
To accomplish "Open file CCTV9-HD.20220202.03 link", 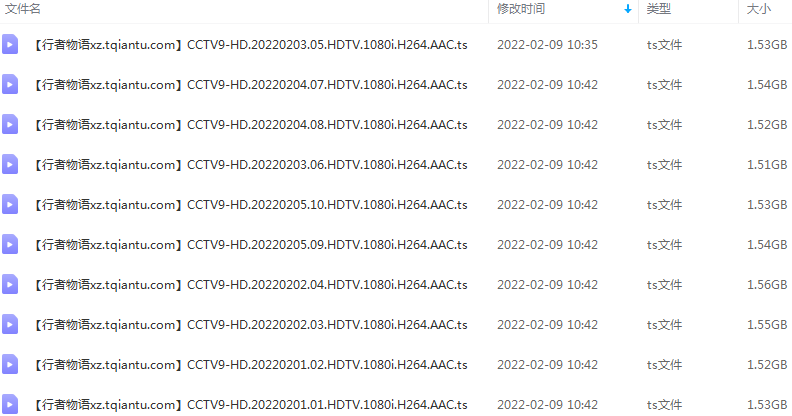I will click(x=250, y=325).
